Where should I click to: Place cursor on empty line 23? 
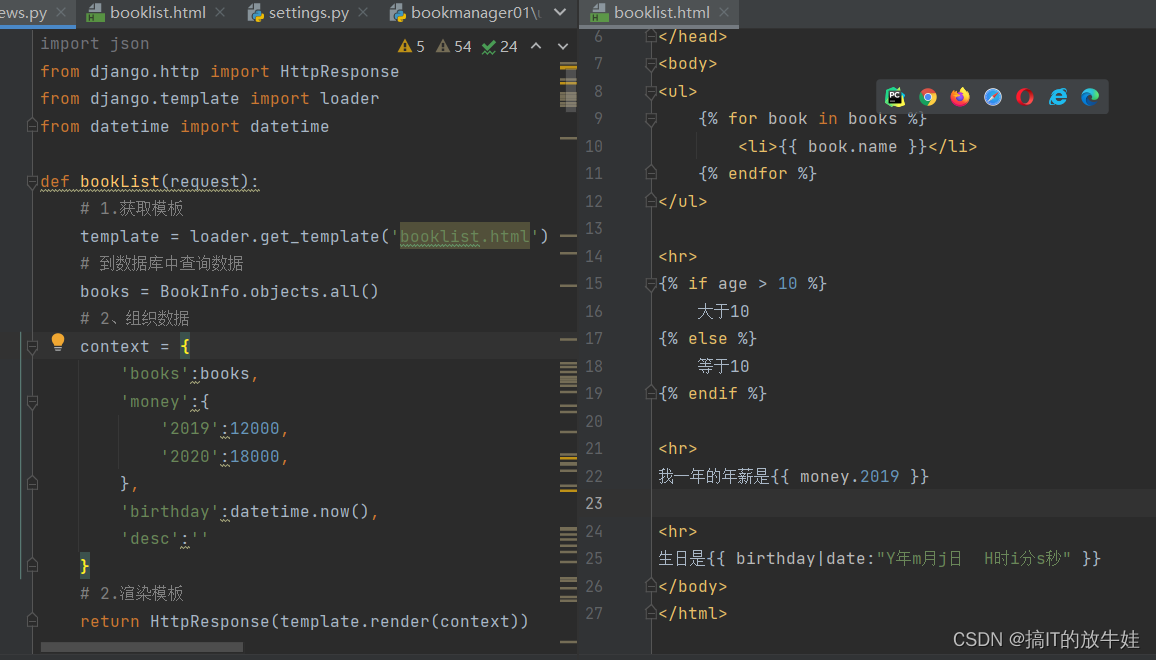(x=904, y=504)
